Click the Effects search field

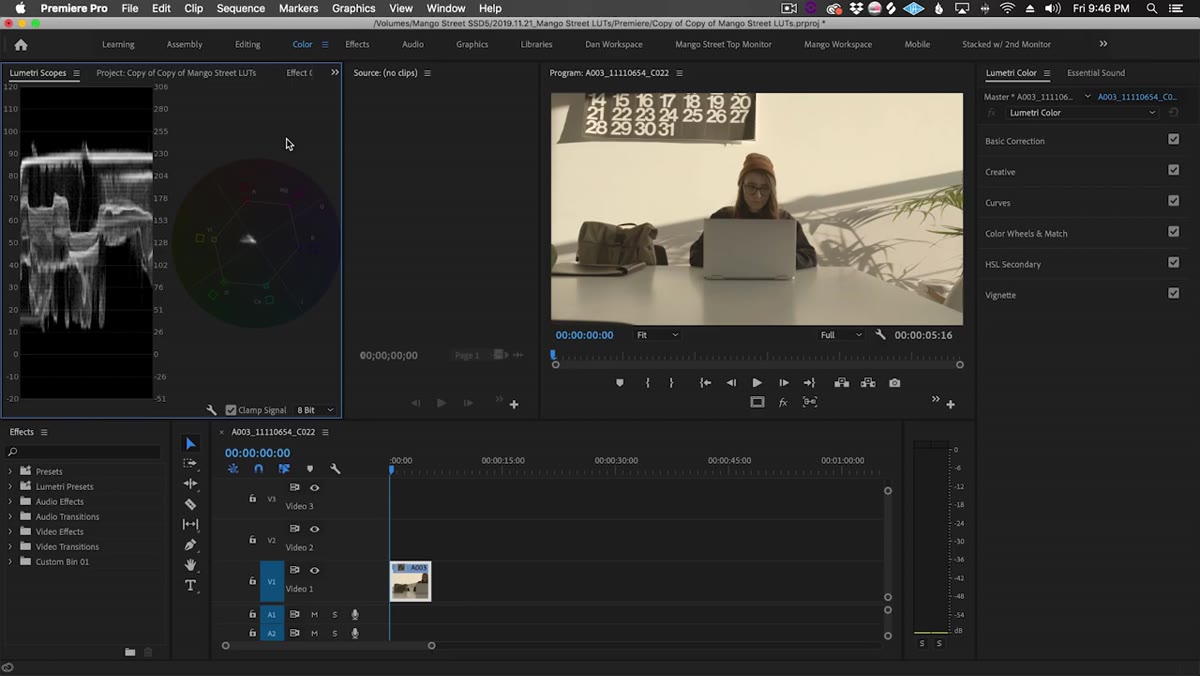tap(83, 452)
